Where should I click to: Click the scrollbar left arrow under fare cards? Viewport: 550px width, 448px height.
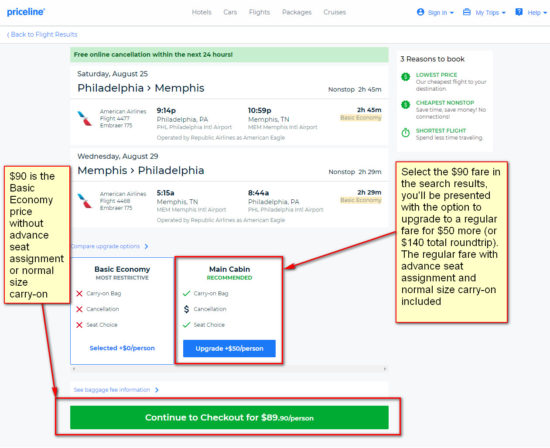coord(73,369)
